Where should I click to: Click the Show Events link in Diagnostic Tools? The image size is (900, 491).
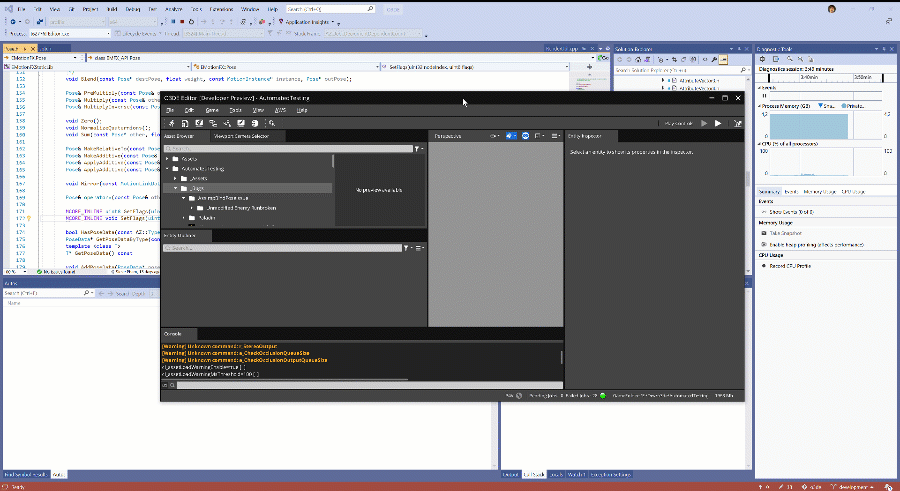click(x=792, y=212)
